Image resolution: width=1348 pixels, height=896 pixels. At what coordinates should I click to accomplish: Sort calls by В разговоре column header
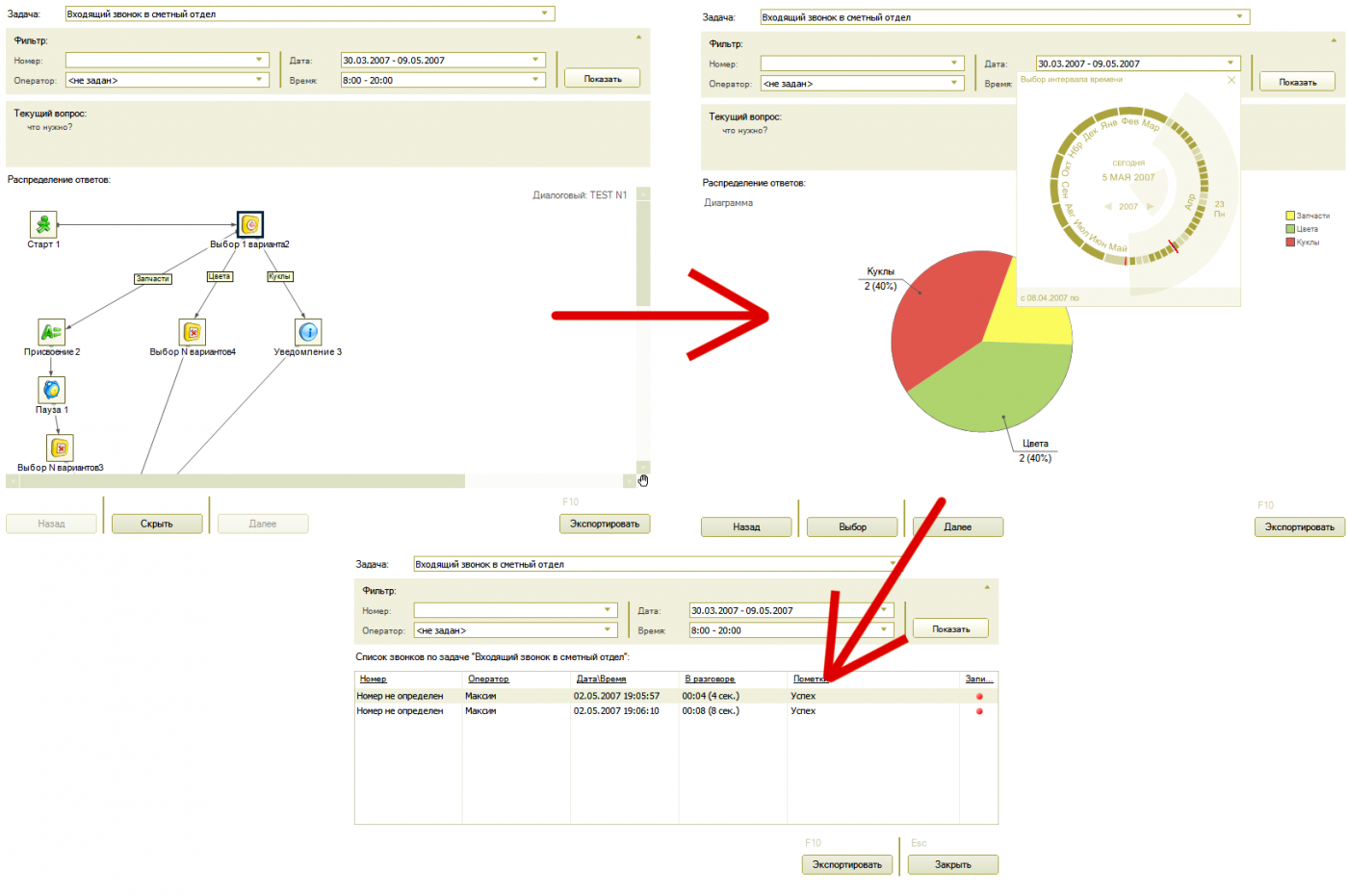[x=710, y=679]
